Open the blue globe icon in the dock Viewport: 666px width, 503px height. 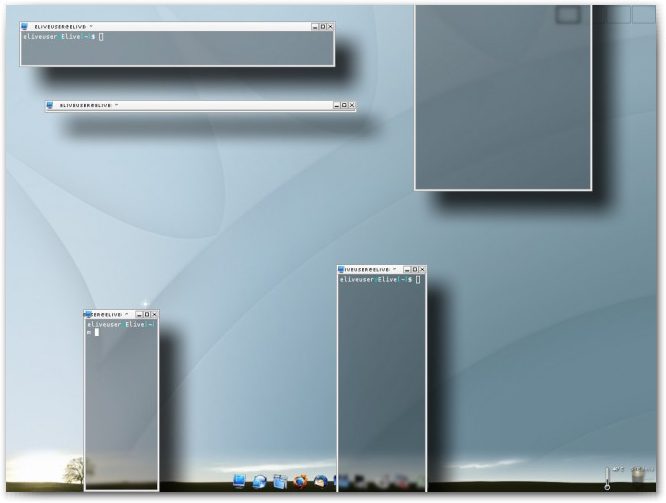click(260, 482)
